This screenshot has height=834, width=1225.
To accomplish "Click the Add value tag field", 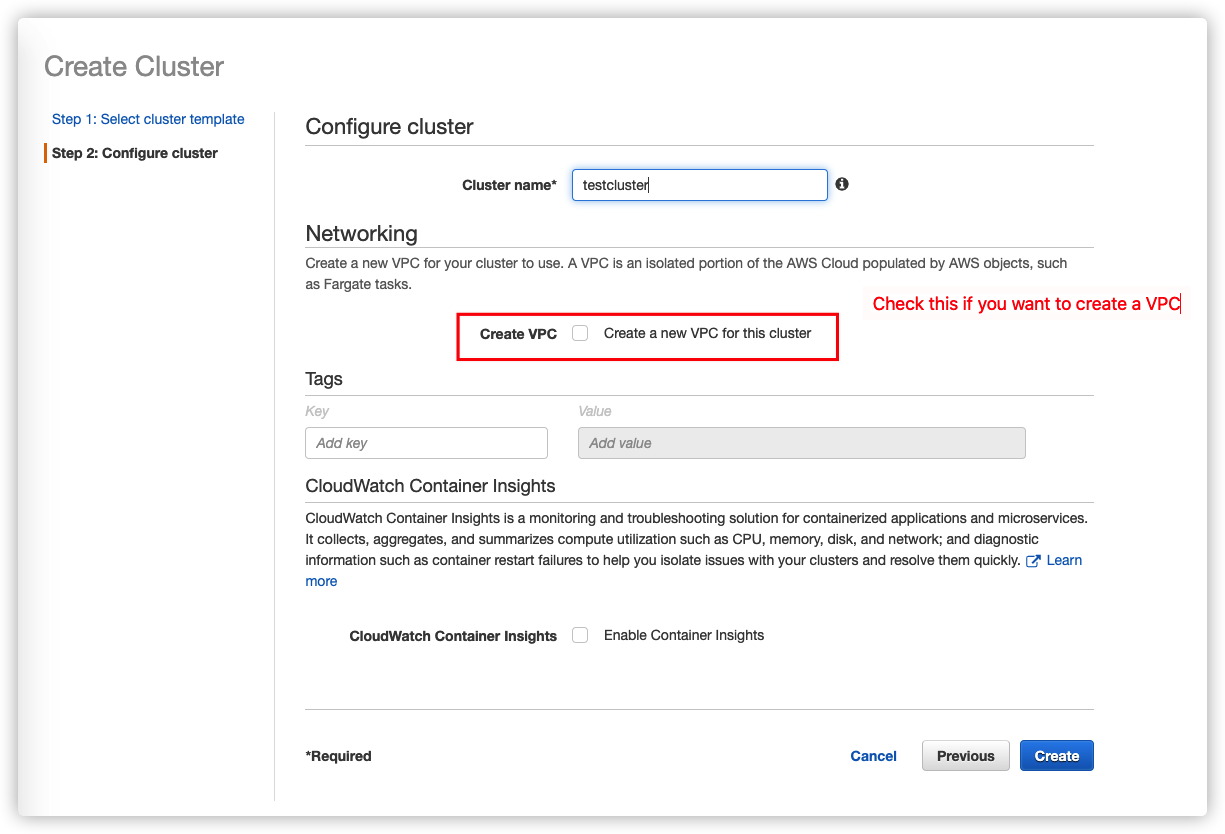I will tap(801, 443).
